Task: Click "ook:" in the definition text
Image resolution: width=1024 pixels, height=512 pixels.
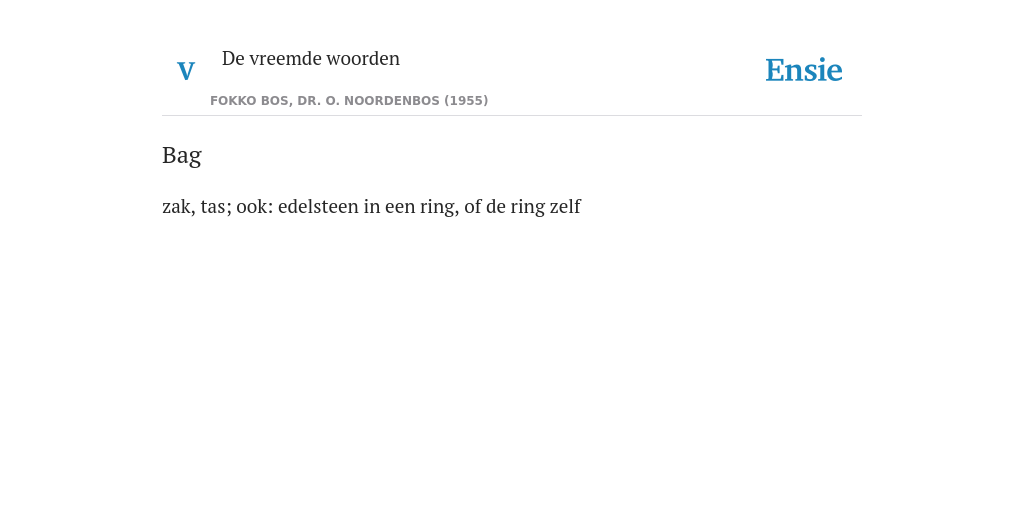Action: [255, 206]
